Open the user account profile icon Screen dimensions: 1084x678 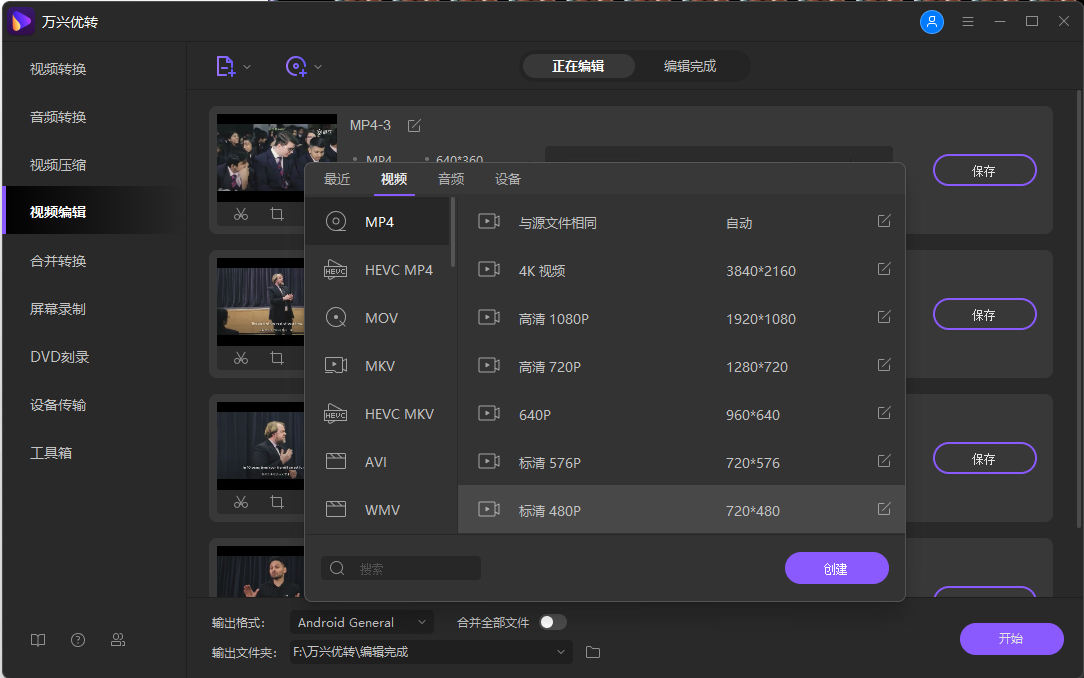point(932,21)
